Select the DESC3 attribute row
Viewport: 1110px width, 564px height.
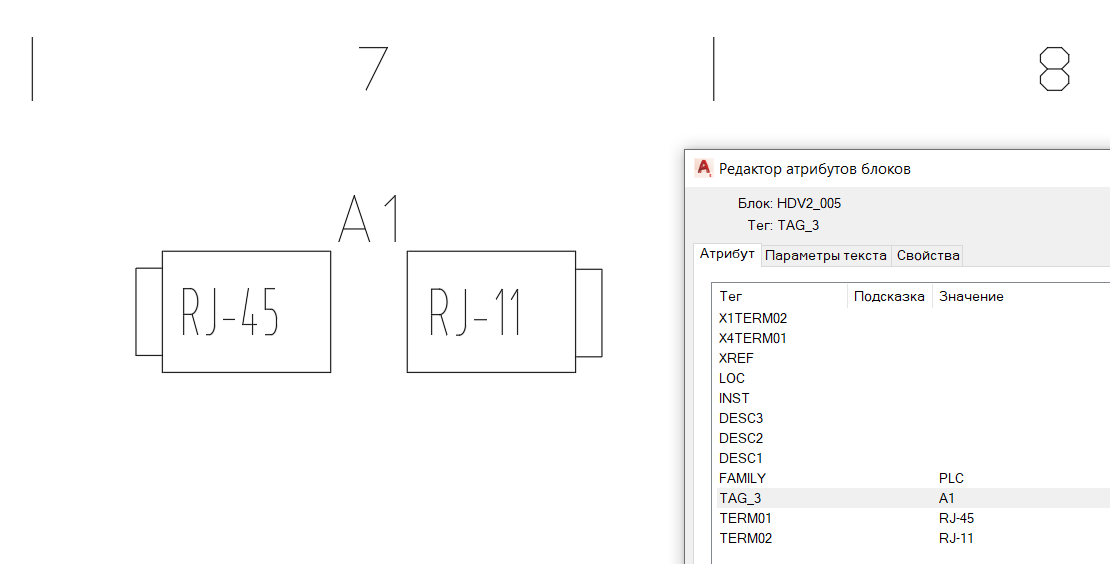point(913,418)
